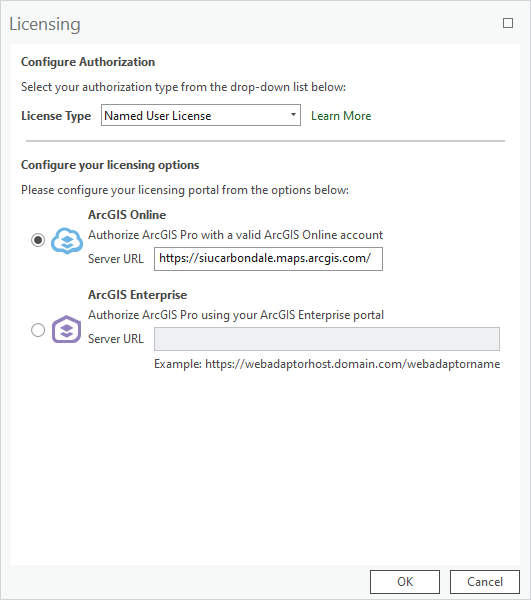531x600 pixels.
Task: Open the License Type dropdown
Action: 200,115
